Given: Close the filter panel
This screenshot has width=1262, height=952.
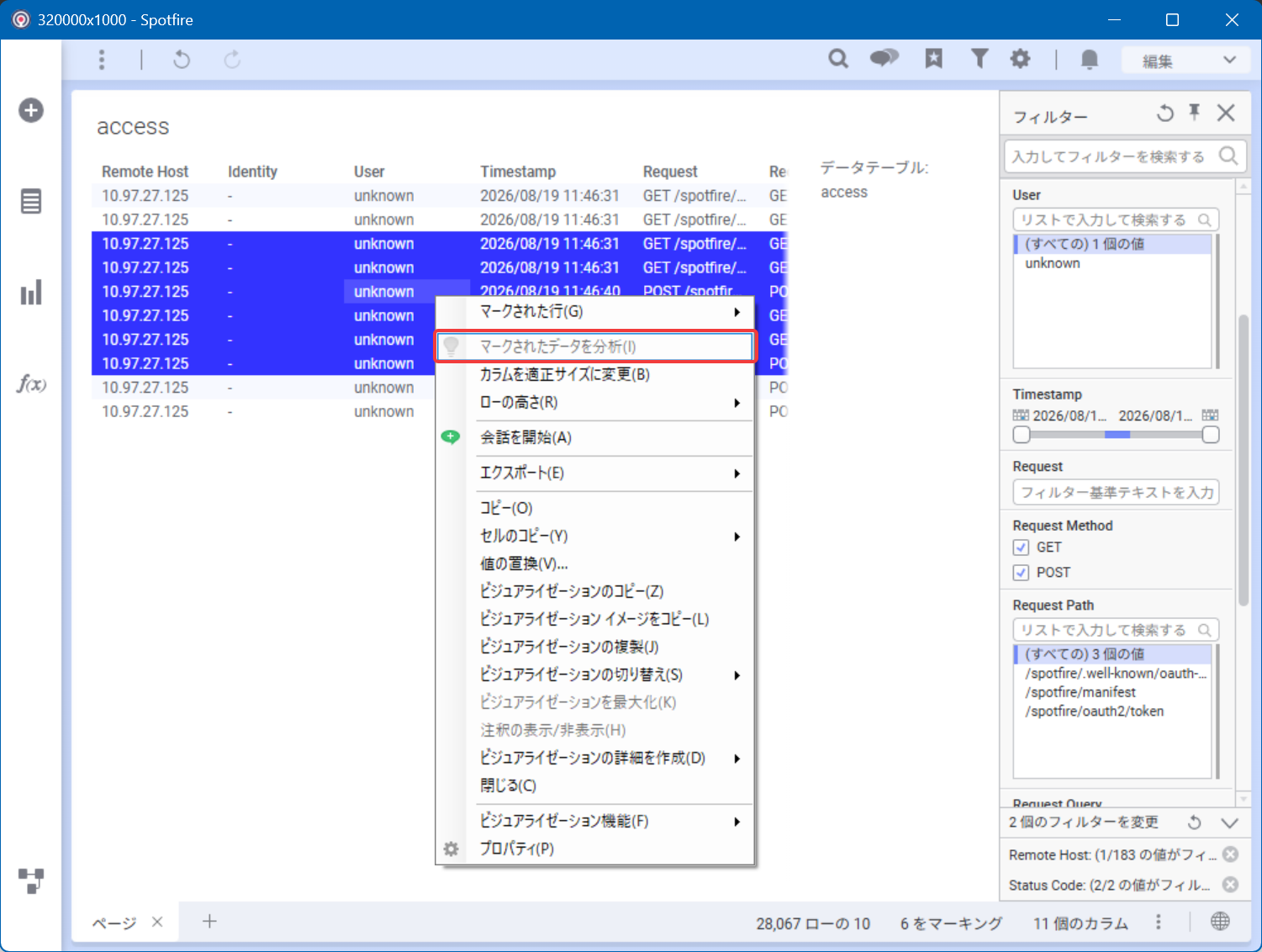Looking at the screenshot, I should coord(1226,113).
